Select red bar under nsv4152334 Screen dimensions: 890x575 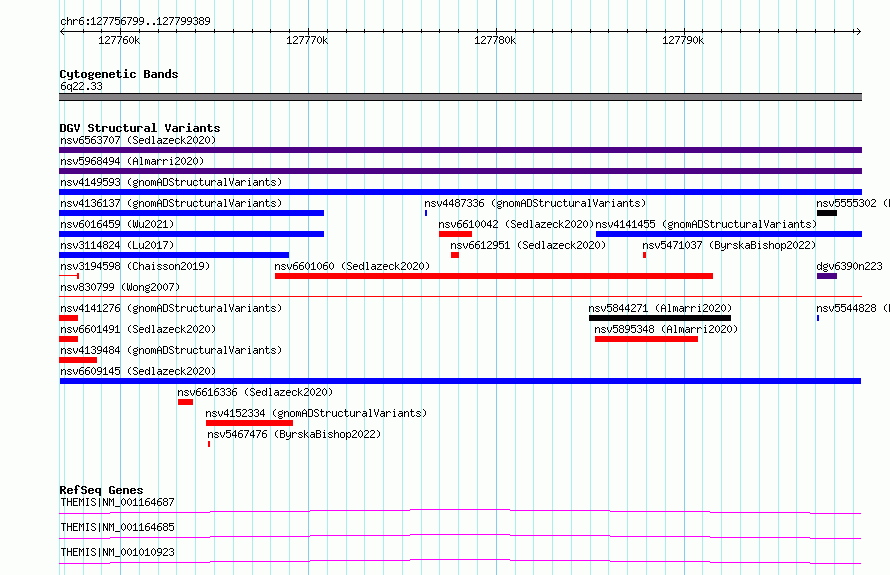249,423
